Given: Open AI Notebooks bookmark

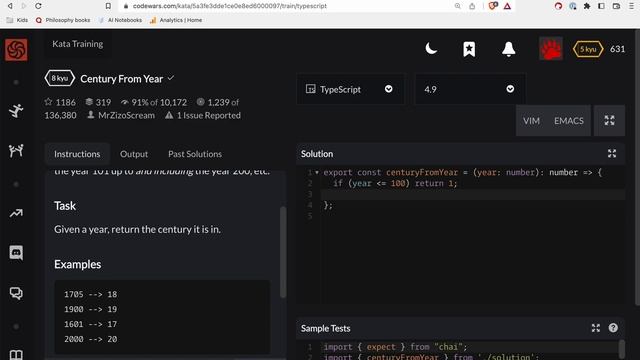Looking at the screenshot, I should pyautogui.click(x=120, y=20).
